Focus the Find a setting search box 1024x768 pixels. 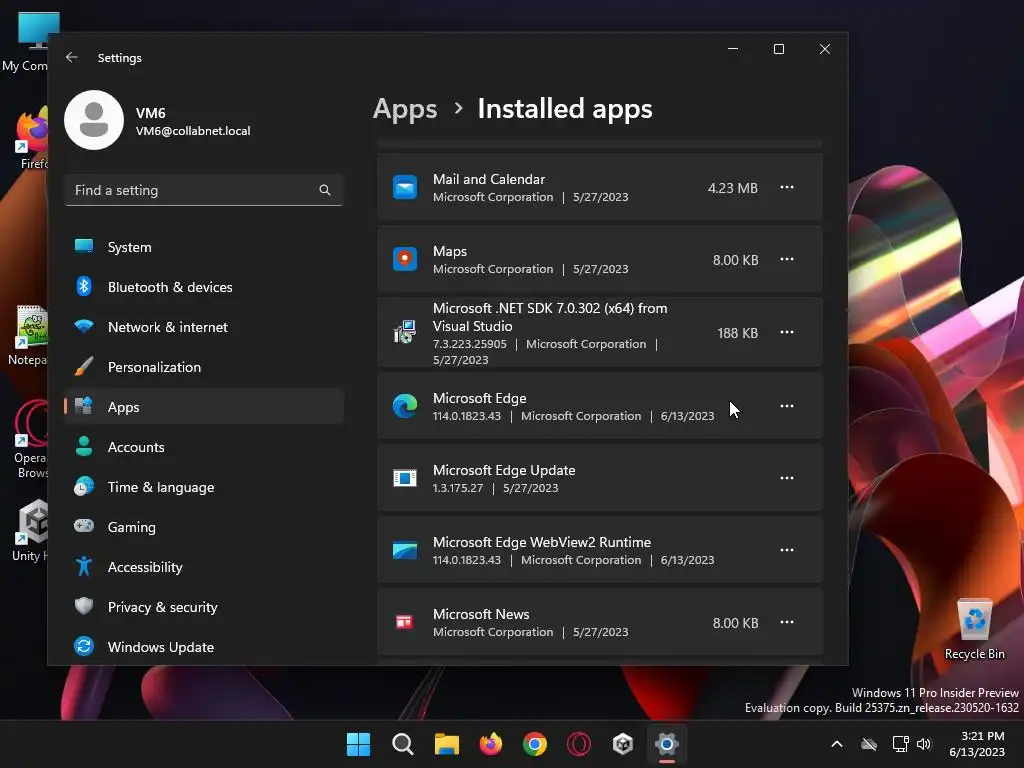(x=204, y=190)
